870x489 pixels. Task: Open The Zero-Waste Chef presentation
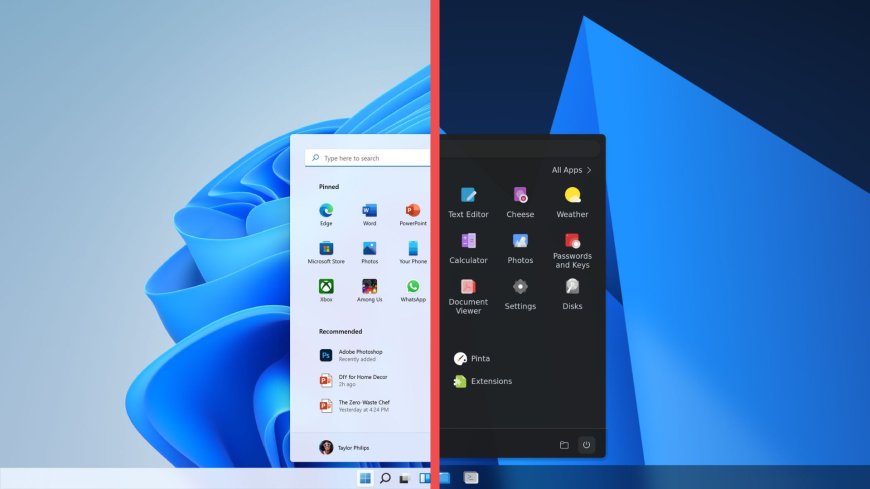point(355,406)
